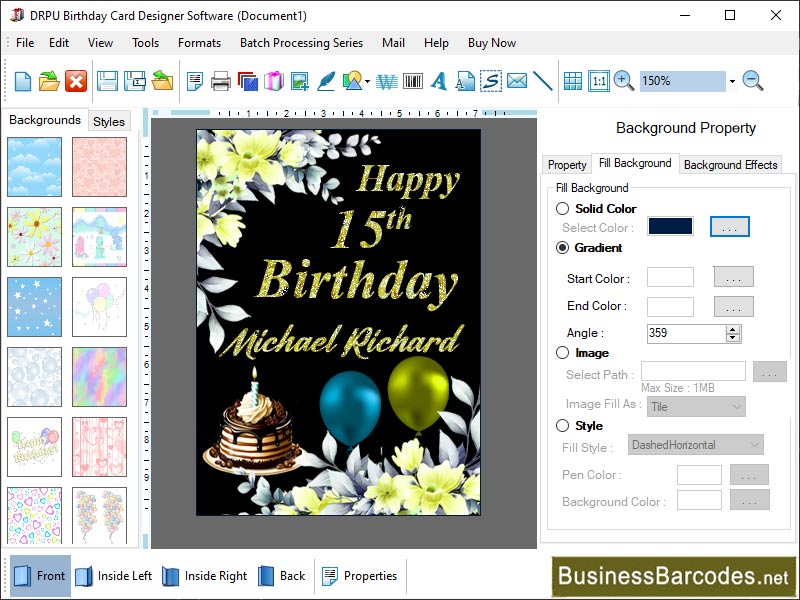Open the zoom percentage dropdown
This screenshot has width=800, height=600.
click(733, 81)
